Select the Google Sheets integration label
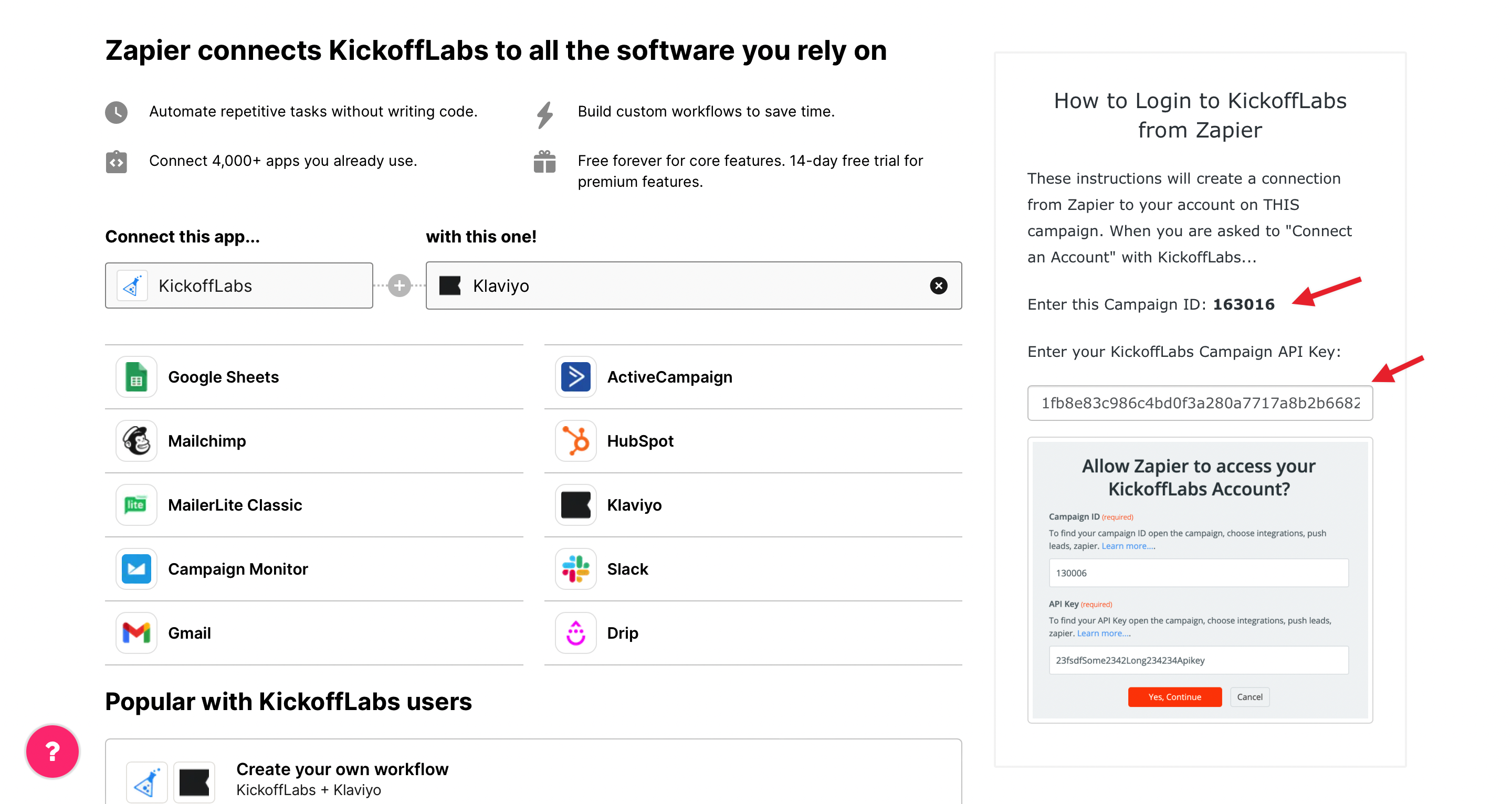The width and height of the screenshot is (1512, 804). 223,377
